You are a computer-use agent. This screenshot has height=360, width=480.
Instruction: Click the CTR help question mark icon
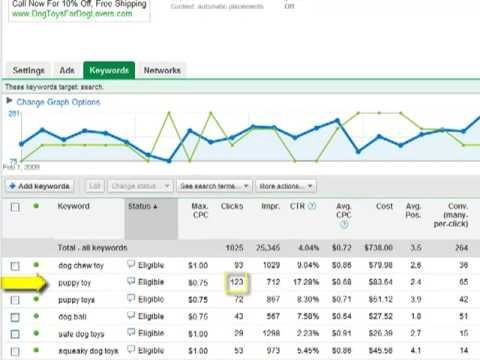(312, 206)
